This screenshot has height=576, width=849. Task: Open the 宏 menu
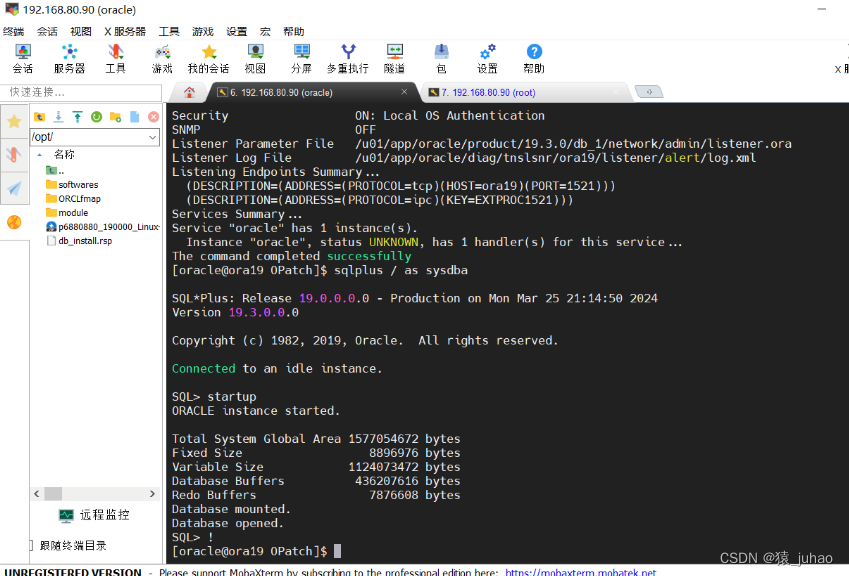265,31
